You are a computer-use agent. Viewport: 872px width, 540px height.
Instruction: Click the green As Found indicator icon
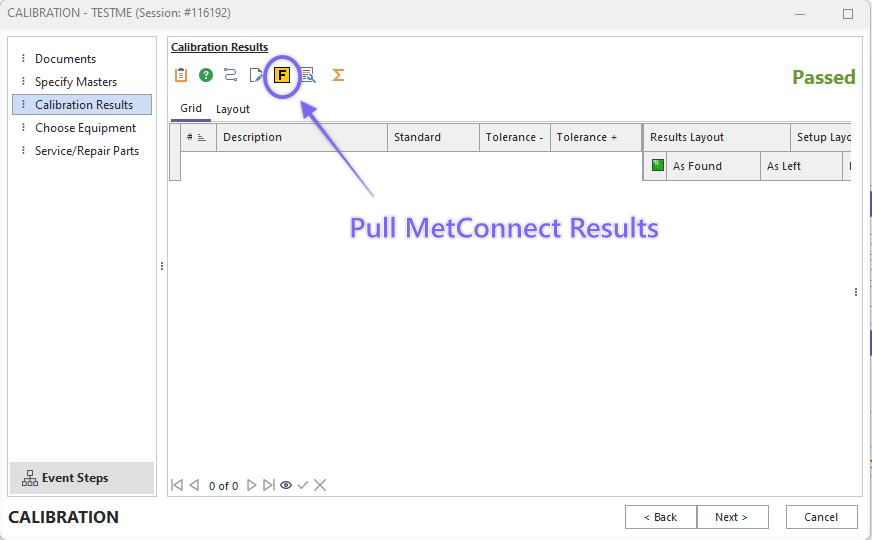tap(657, 166)
